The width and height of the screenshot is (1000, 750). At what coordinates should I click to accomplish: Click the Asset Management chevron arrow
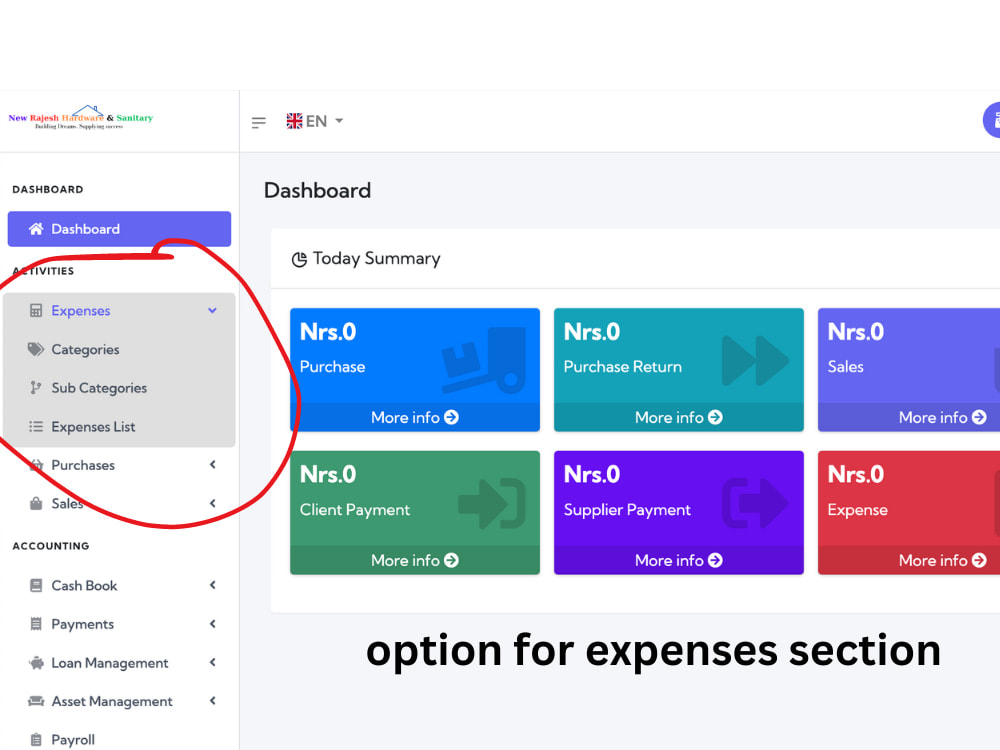pyautogui.click(x=212, y=702)
